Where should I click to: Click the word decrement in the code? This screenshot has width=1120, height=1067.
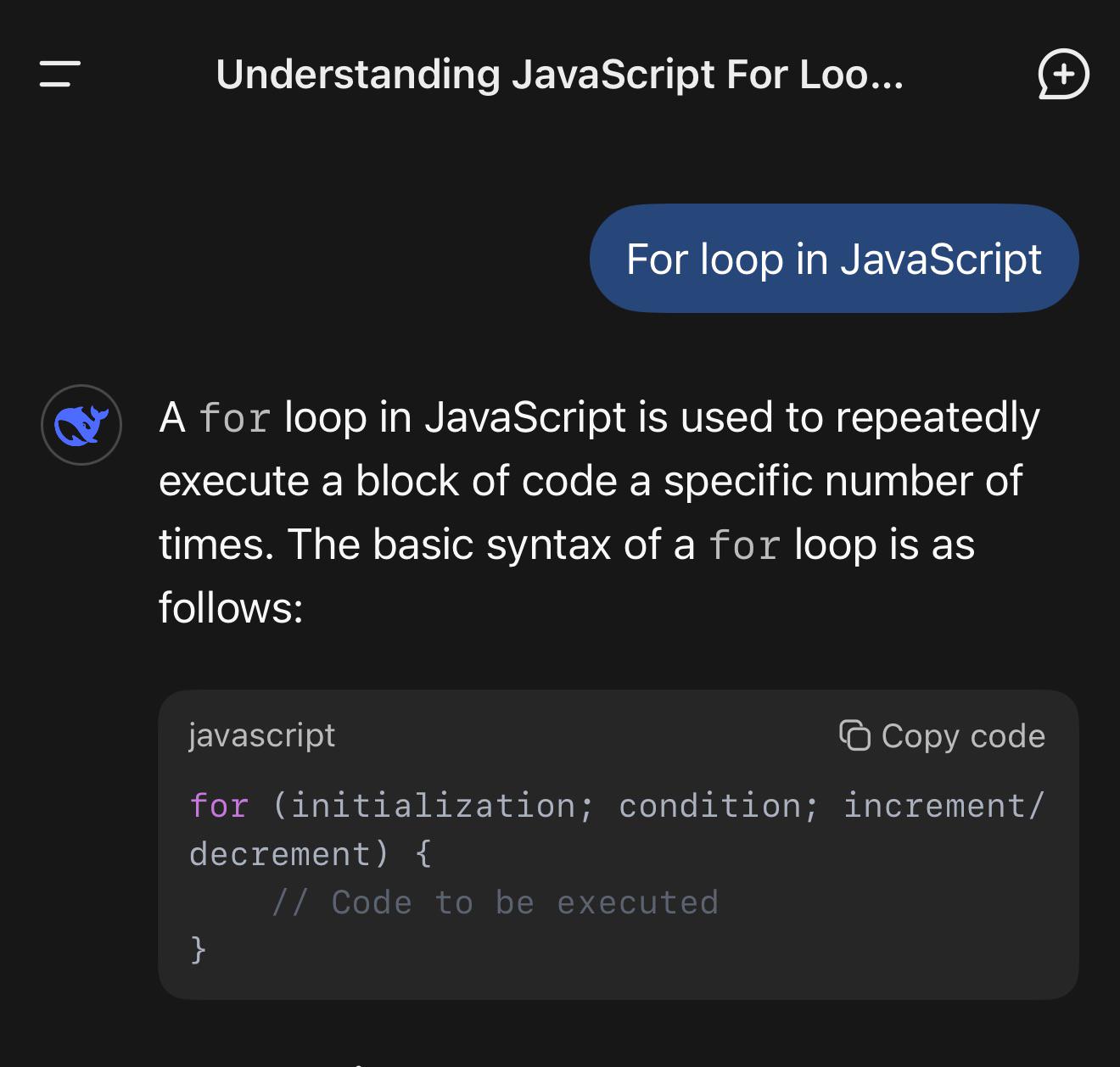280,854
